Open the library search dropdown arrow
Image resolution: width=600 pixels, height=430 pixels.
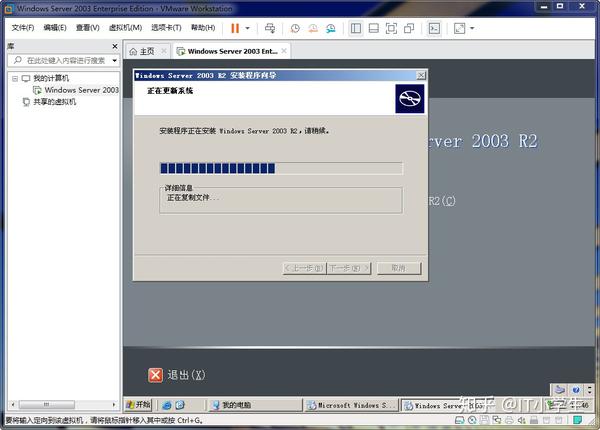click(x=114, y=60)
